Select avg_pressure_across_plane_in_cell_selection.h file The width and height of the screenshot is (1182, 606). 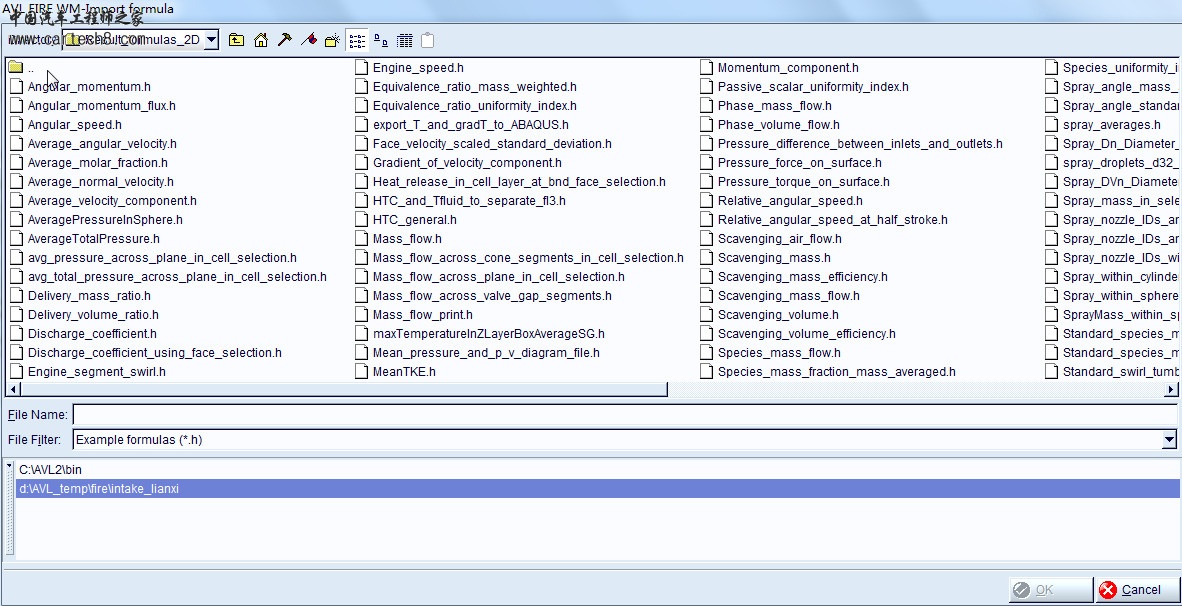point(154,257)
